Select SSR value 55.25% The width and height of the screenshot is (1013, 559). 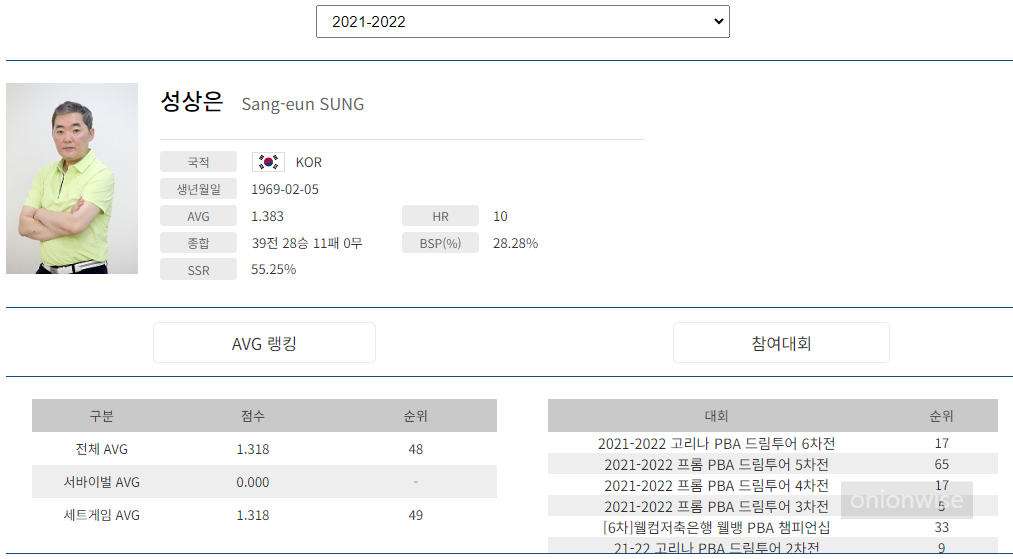[273, 269]
